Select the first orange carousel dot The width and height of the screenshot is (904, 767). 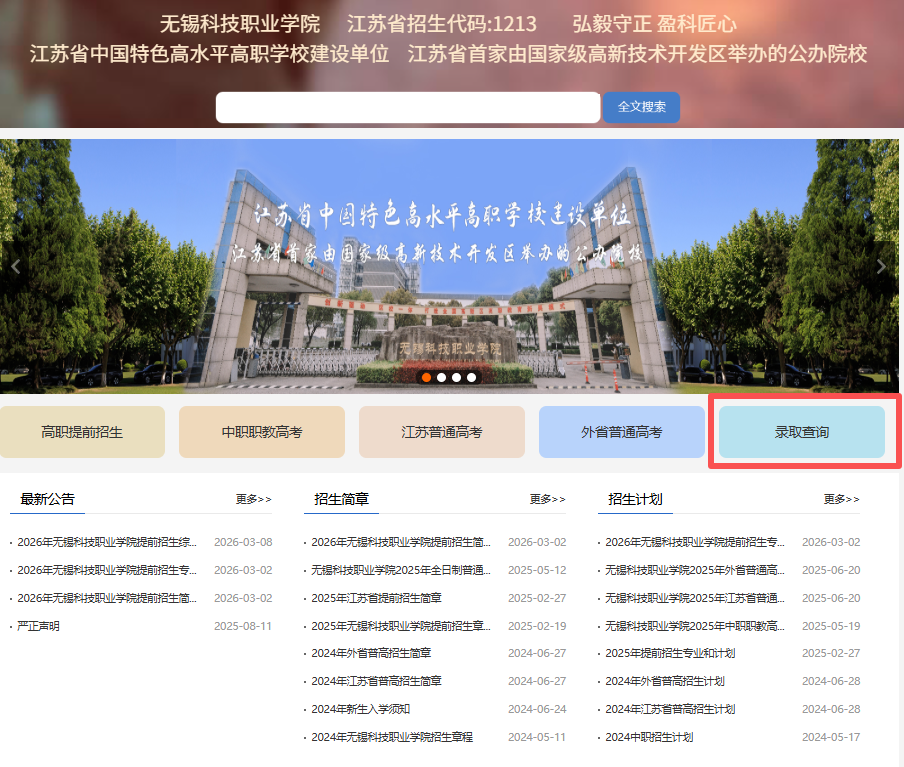[426, 378]
